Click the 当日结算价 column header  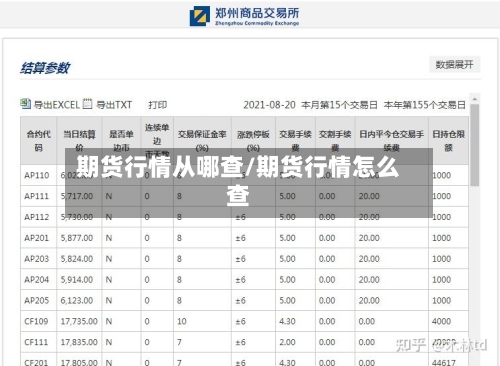(x=79, y=141)
